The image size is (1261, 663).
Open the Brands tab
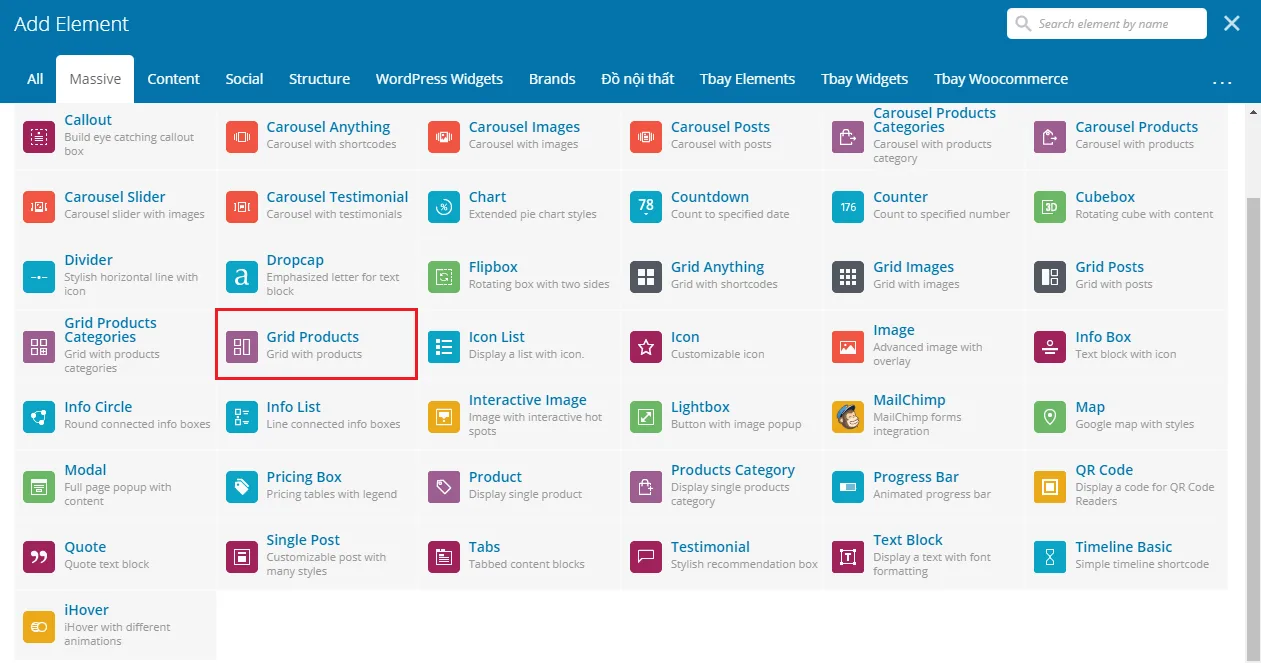552,79
